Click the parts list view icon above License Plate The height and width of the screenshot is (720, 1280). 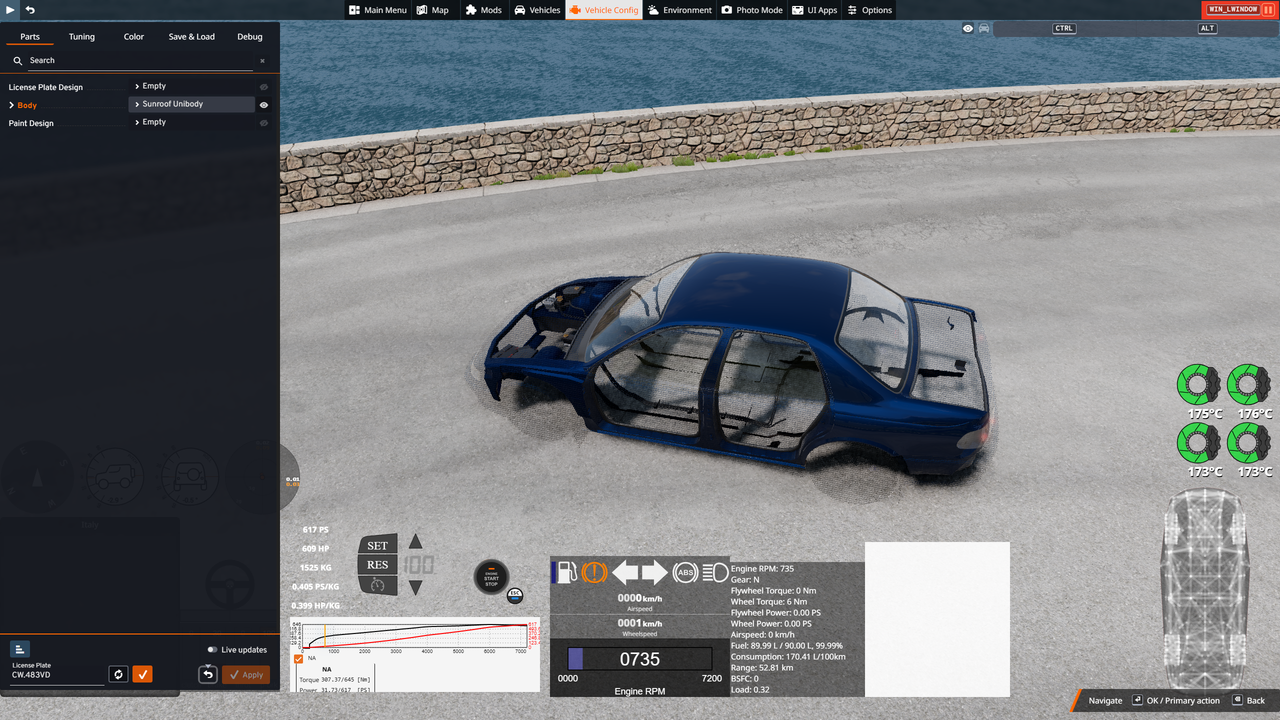(x=21, y=649)
